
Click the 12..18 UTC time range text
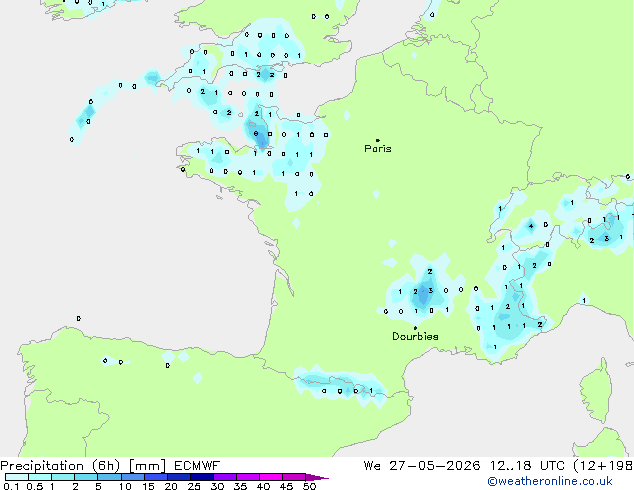(527, 466)
